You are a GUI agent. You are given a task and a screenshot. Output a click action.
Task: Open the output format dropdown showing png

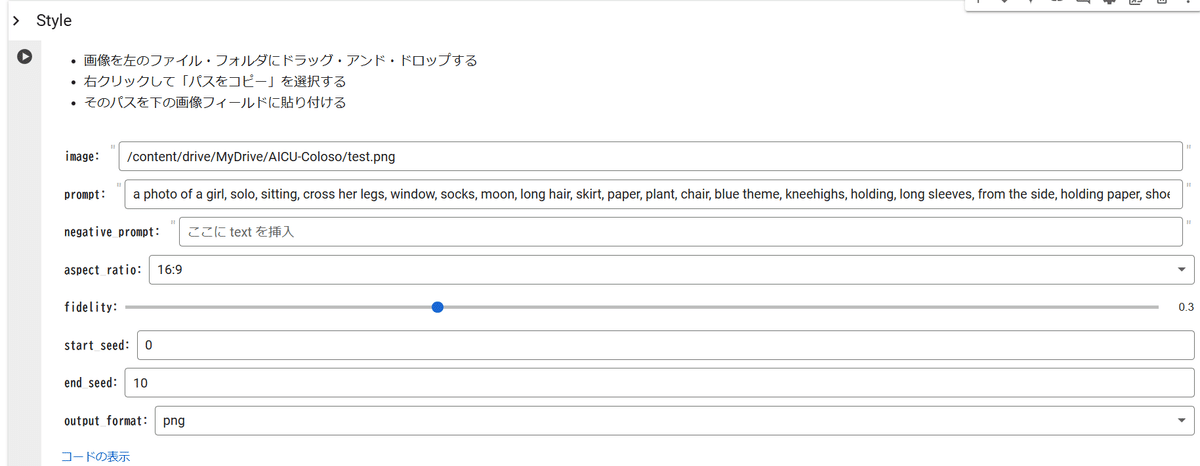[674, 421]
